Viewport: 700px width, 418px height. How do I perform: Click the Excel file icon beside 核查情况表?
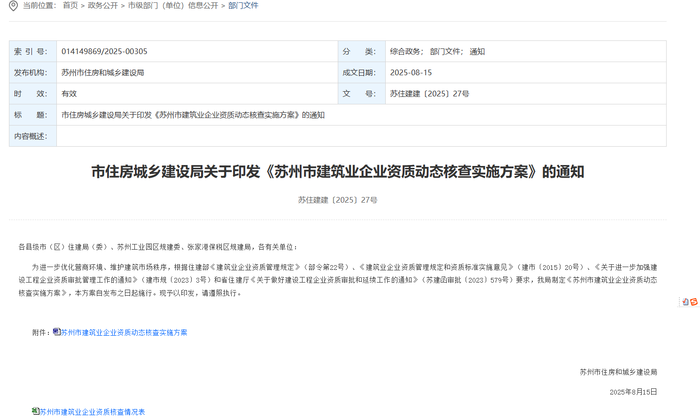(x=36, y=411)
